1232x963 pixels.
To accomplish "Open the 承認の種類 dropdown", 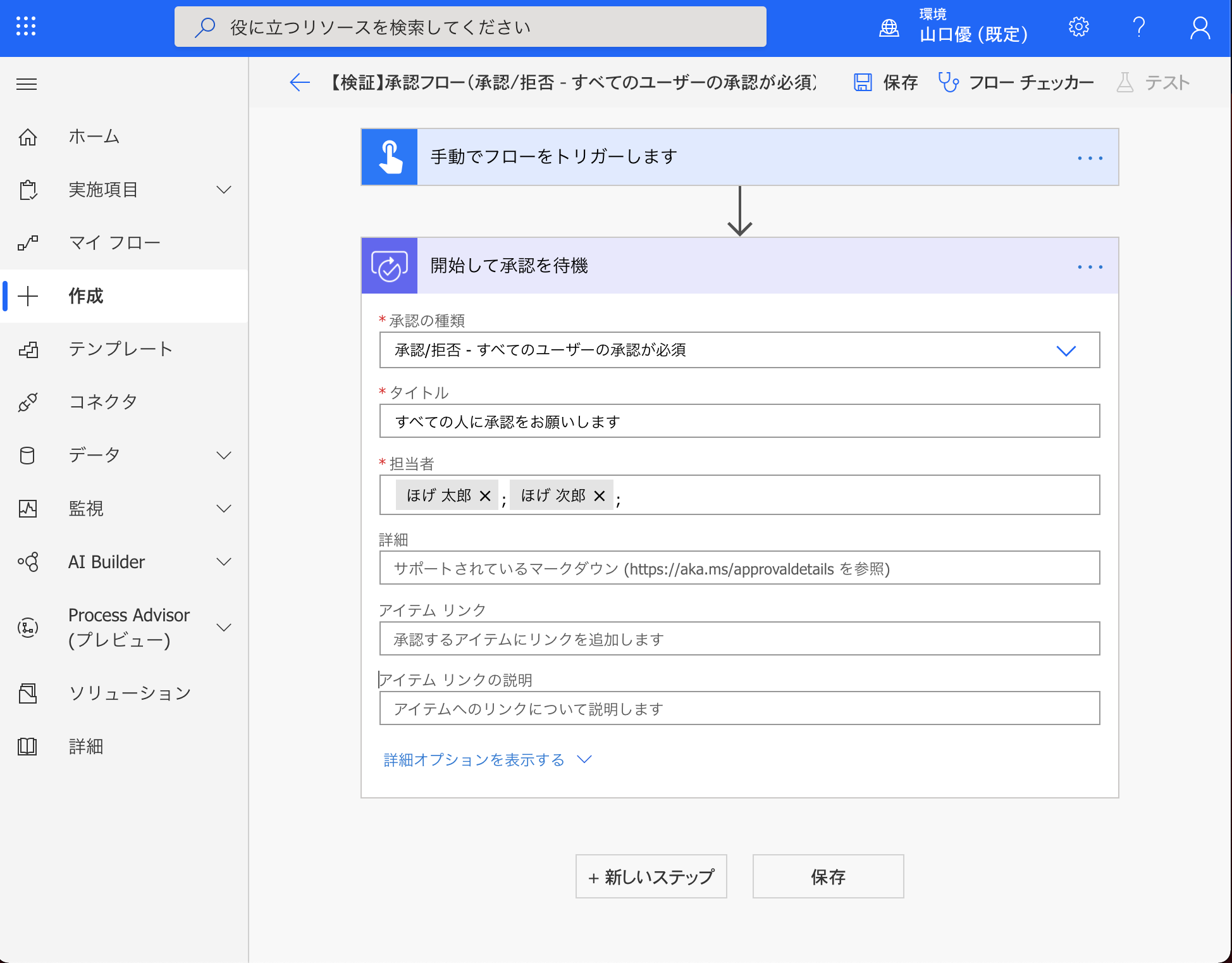I will tap(1067, 350).
